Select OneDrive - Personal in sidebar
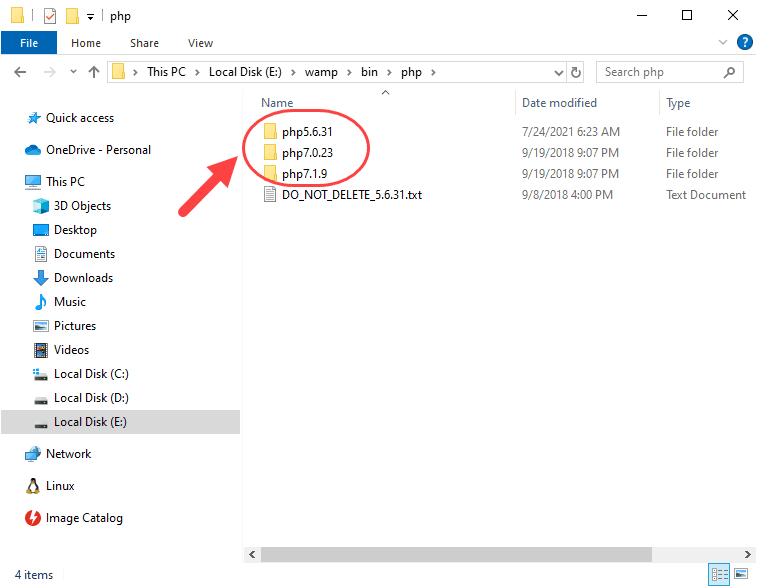Image resolution: width=757 pixels, height=587 pixels. click(98, 150)
